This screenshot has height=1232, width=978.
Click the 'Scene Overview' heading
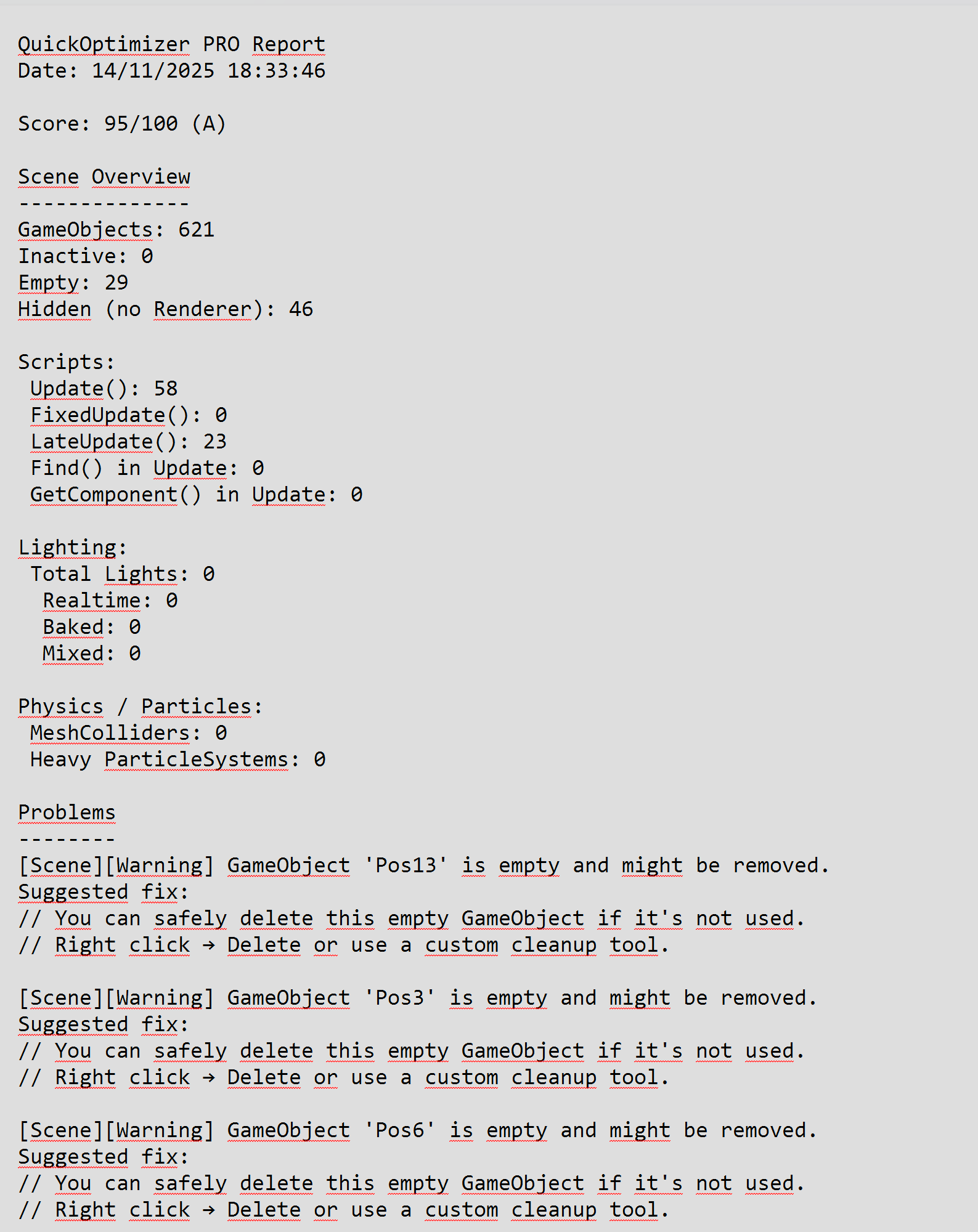(x=104, y=177)
